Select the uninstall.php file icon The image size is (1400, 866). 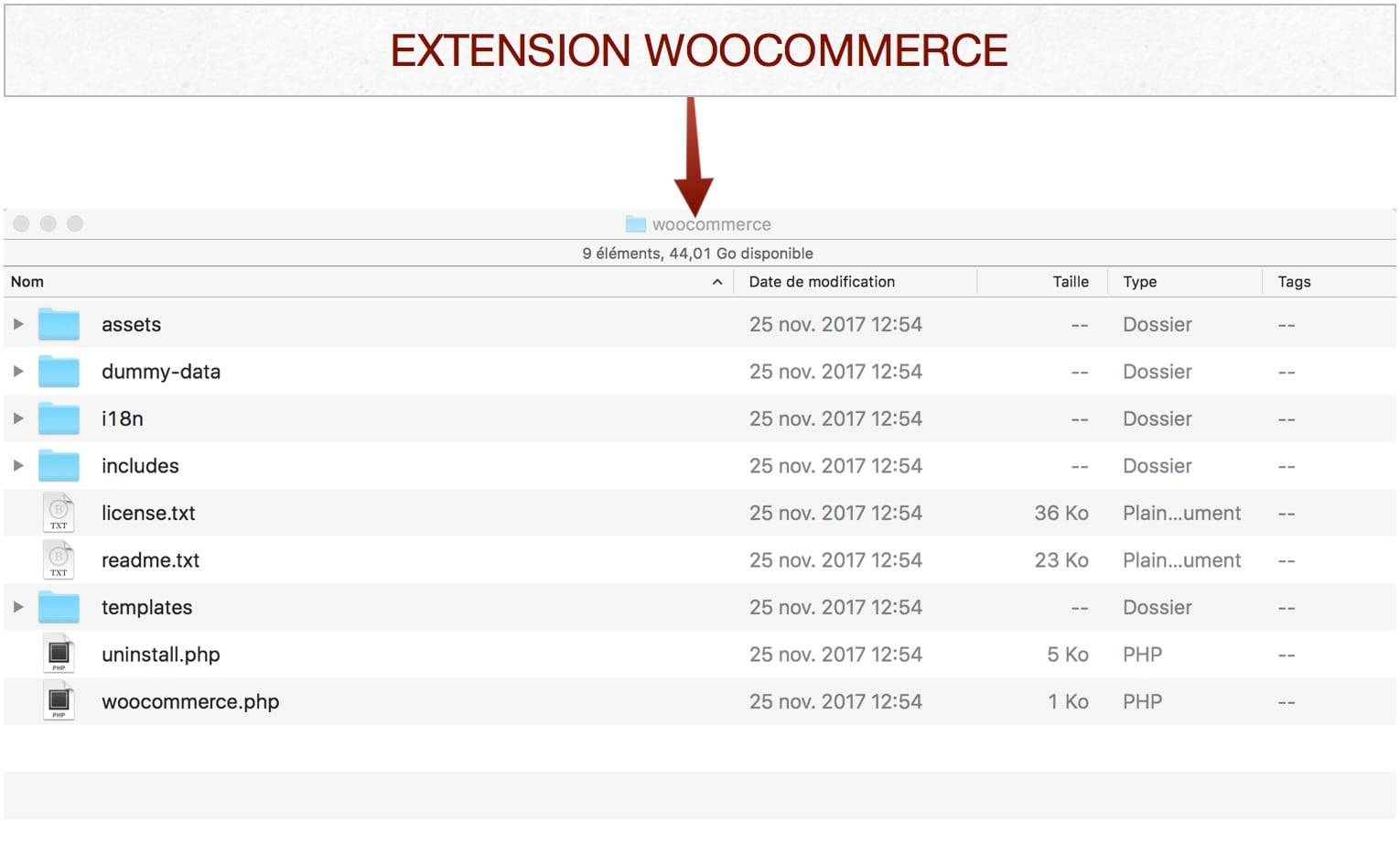coord(59,655)
